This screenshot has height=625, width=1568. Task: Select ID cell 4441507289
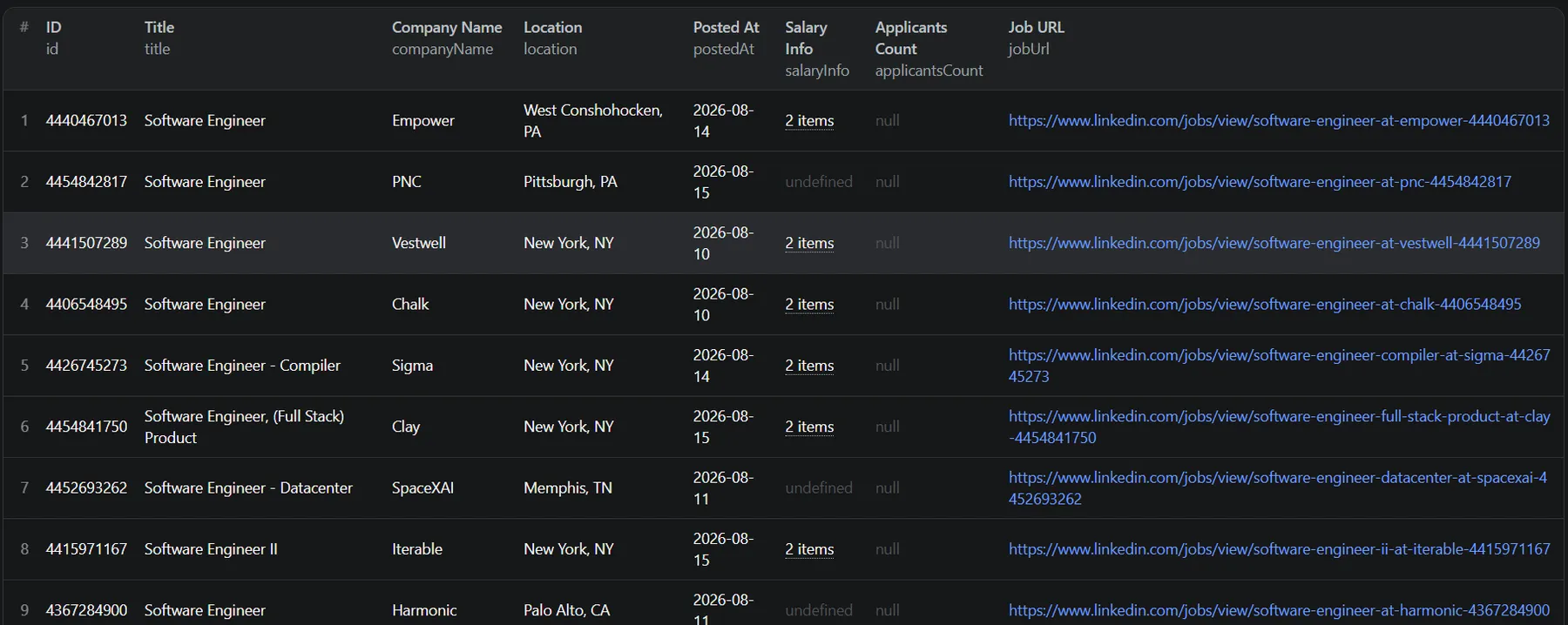(x=86, y=243)
